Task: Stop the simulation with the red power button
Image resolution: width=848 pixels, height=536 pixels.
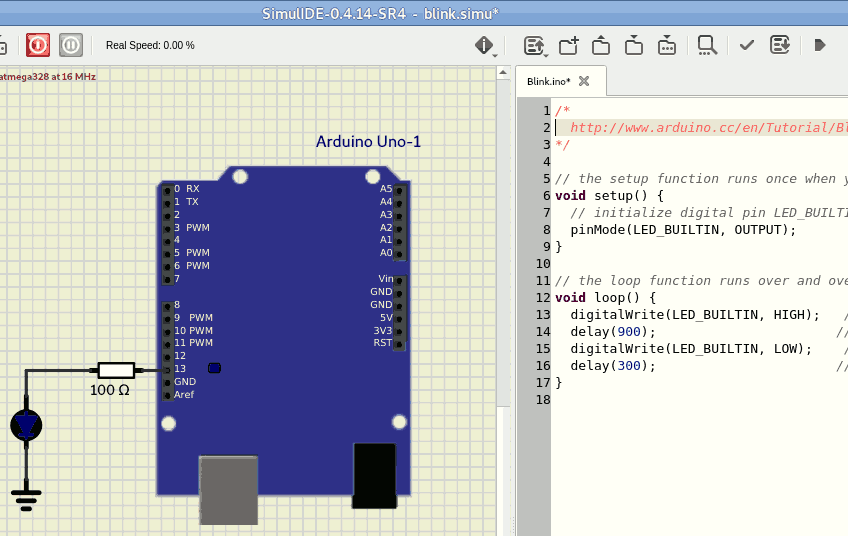Action: pyautogui.click(x=38, y=45)
